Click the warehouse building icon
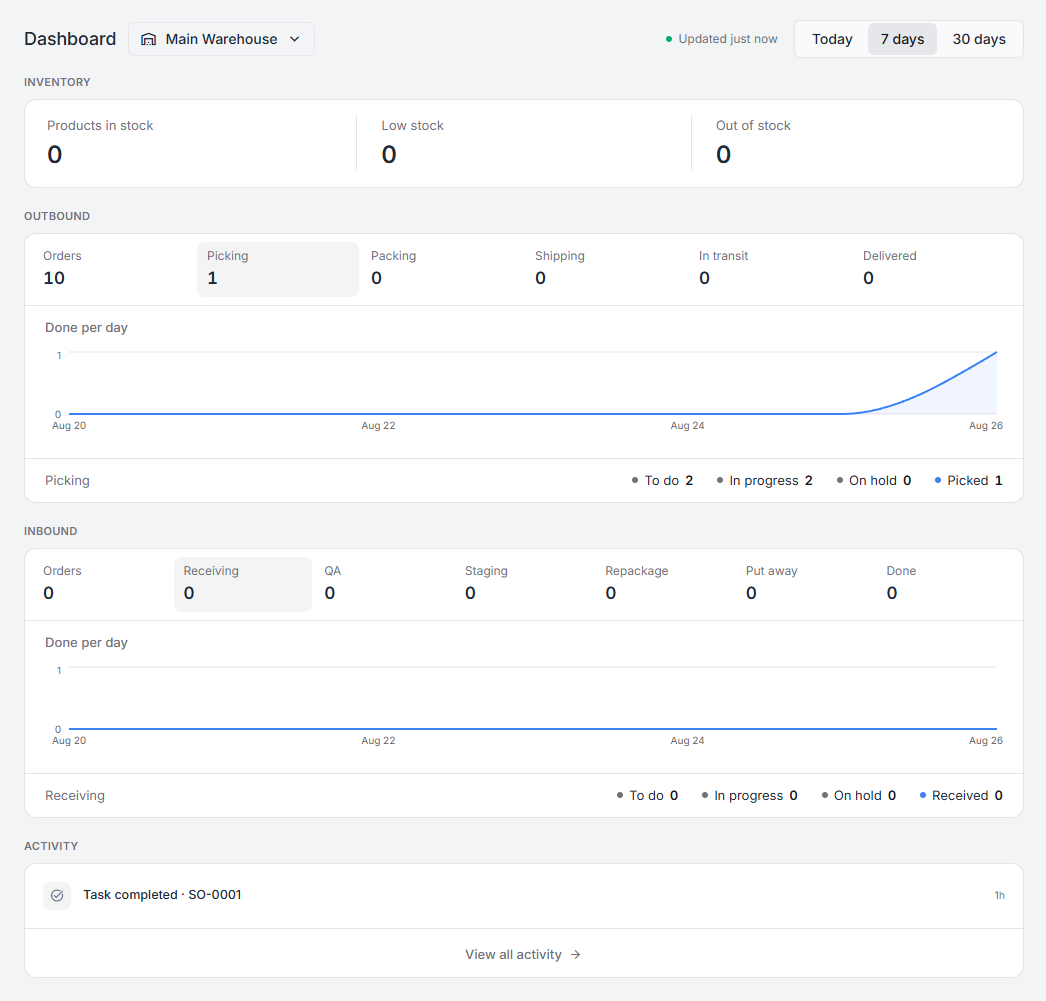This screenshot has width=1046, height=1001. 149,39
